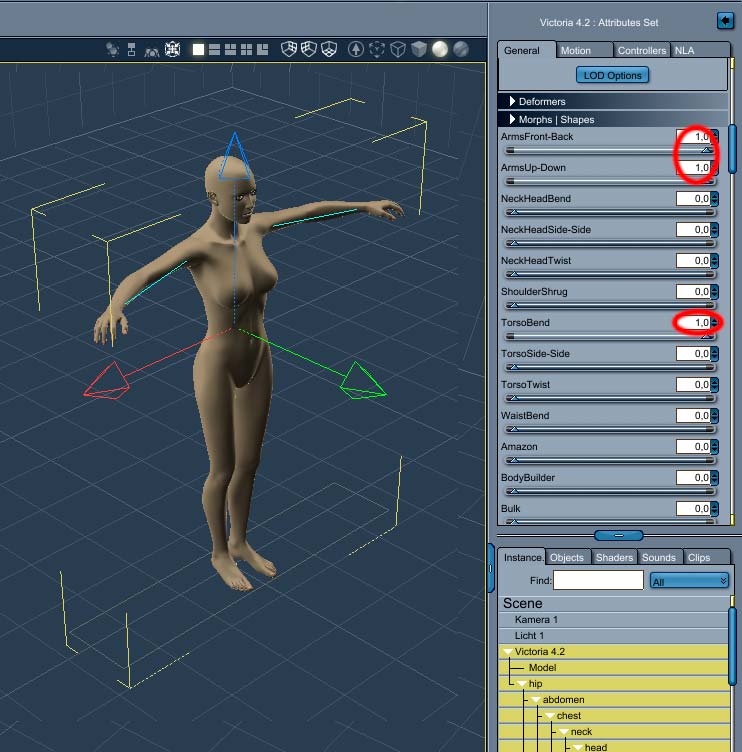Image resolution: width=742 pixels, height=752 pixels.
Task: Toggle the first working plane cube icon
Action: click(x=289, y=49)
